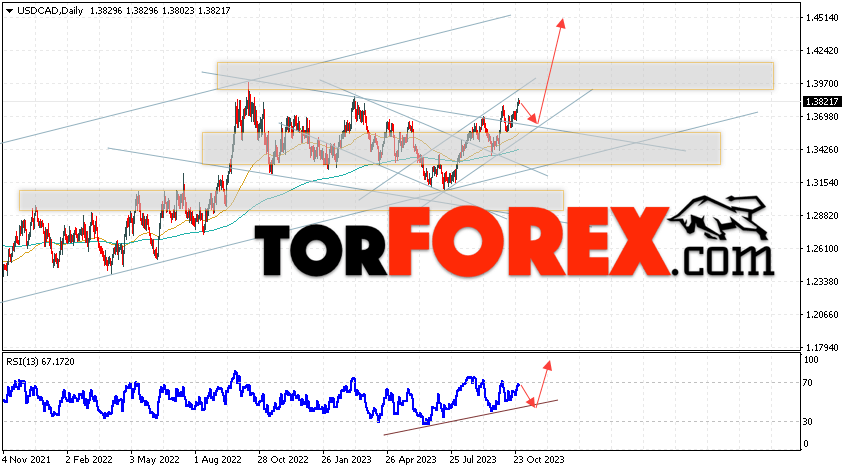Click the current price label 1.38217

coord(822,101)
